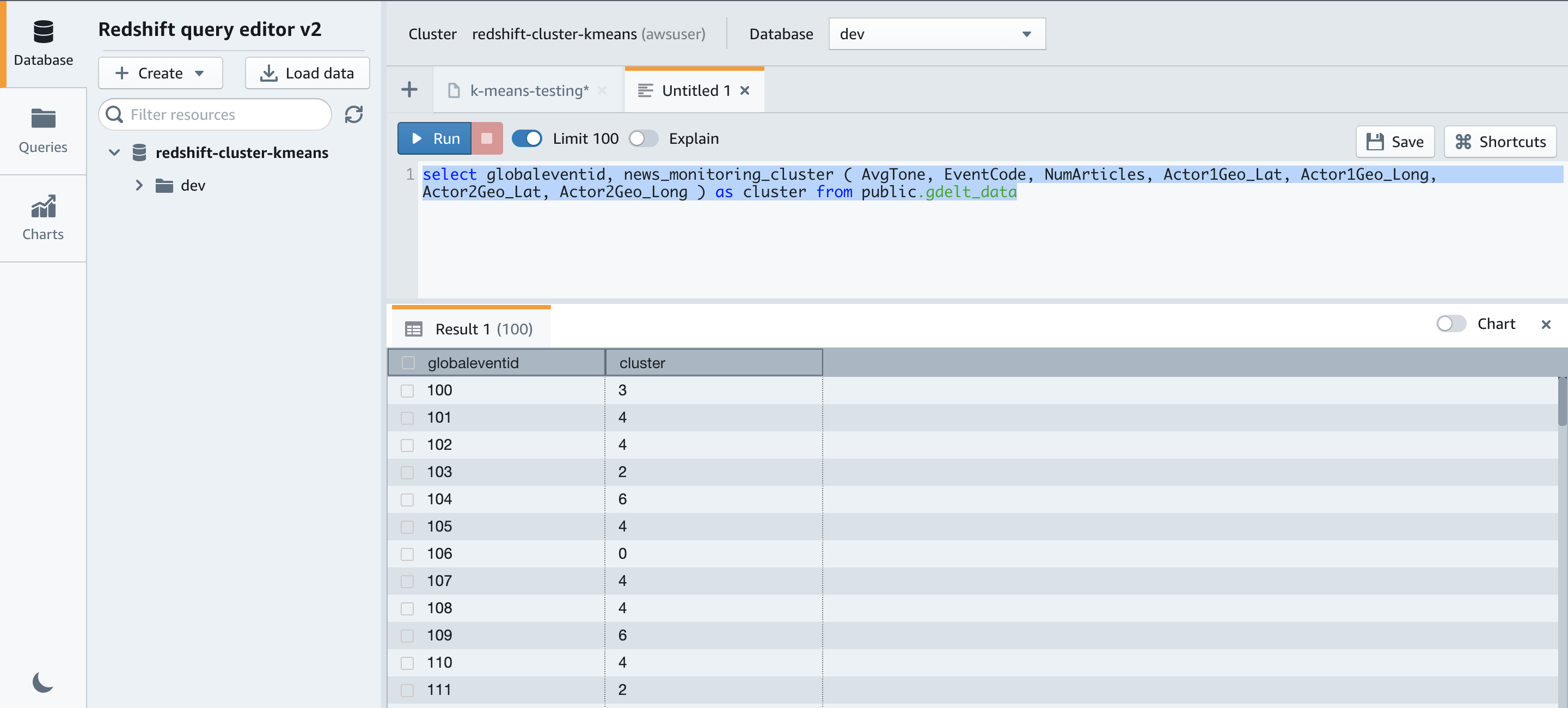Collapse redshift-cluster-kmeans tree node

(114, 152)
